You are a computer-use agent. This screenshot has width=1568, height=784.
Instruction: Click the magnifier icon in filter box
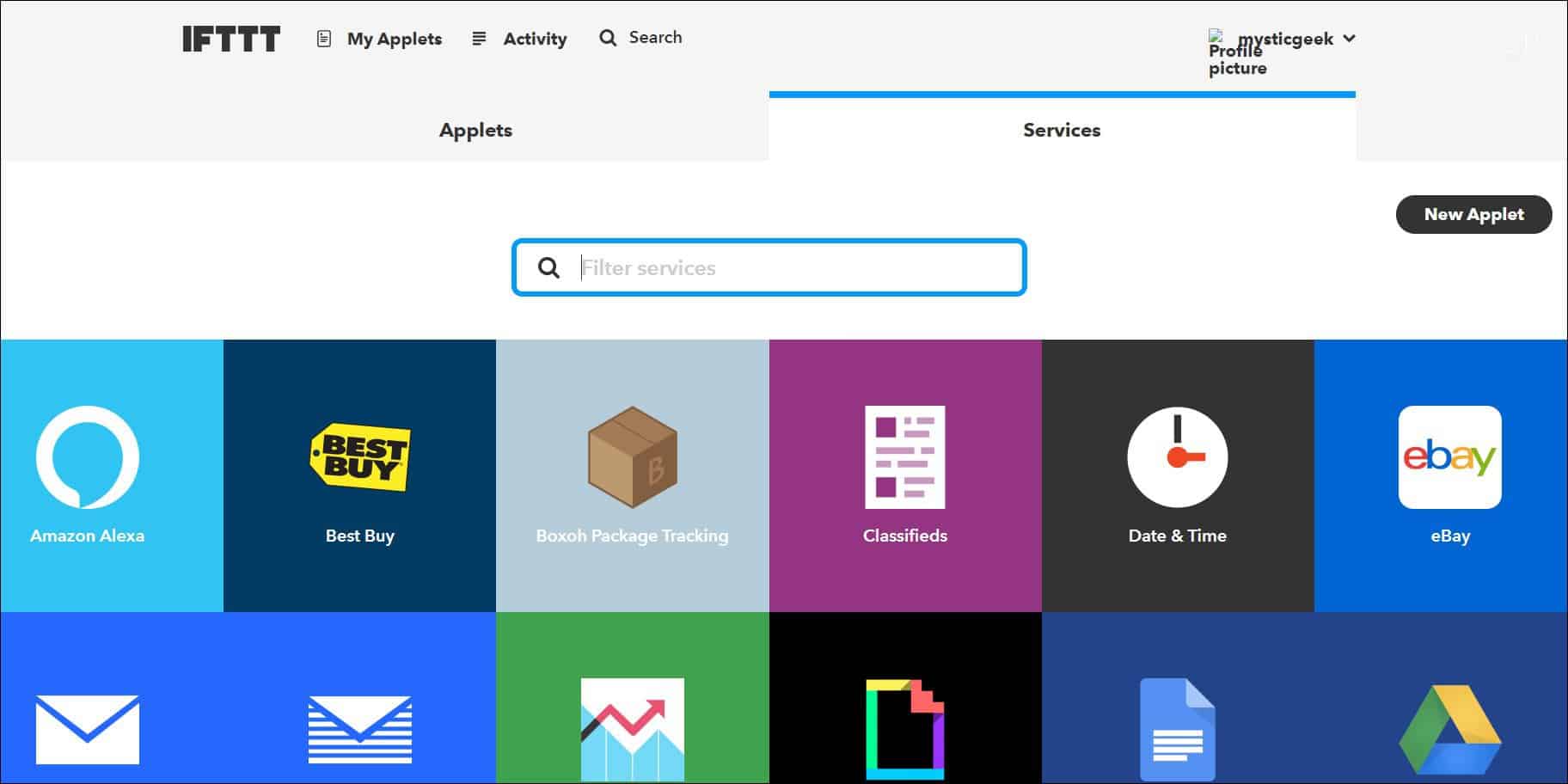[x=548, y=267]
